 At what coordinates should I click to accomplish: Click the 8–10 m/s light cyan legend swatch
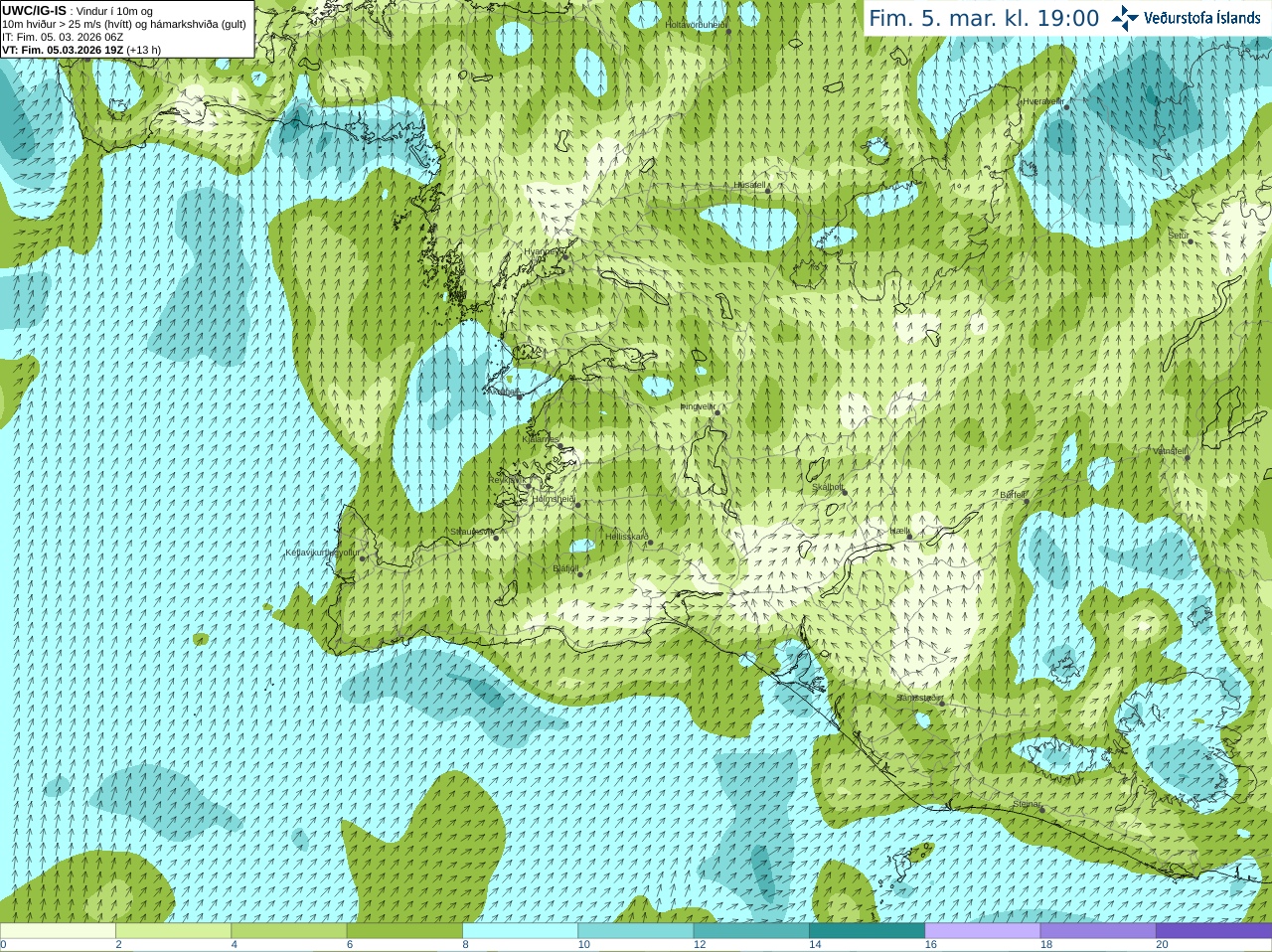(x=520, y=930)
